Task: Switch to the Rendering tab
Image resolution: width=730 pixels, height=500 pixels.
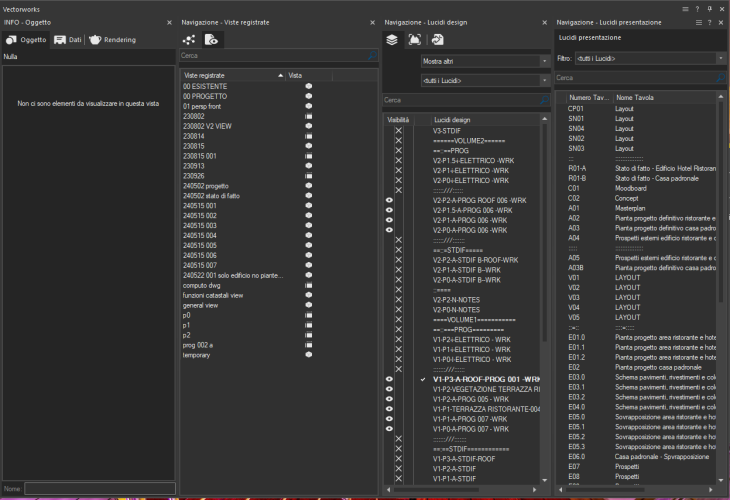Action: [112, 40]
